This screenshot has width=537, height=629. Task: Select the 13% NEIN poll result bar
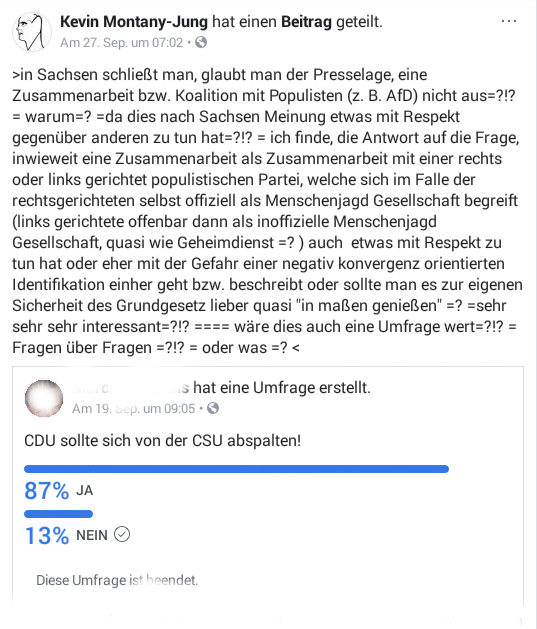[x=59, y=514]
